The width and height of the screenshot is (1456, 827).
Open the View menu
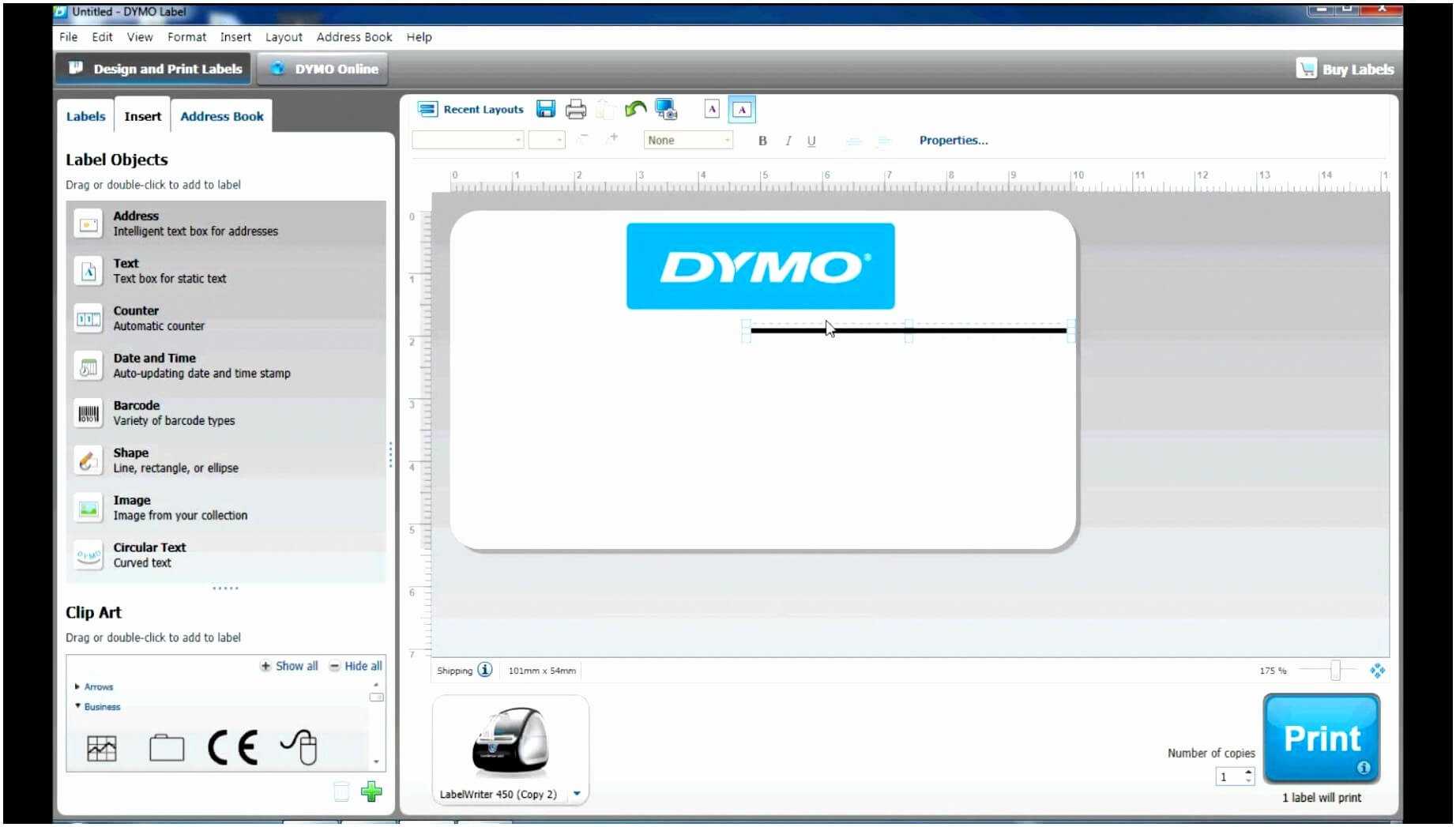(x=140, y=37)
